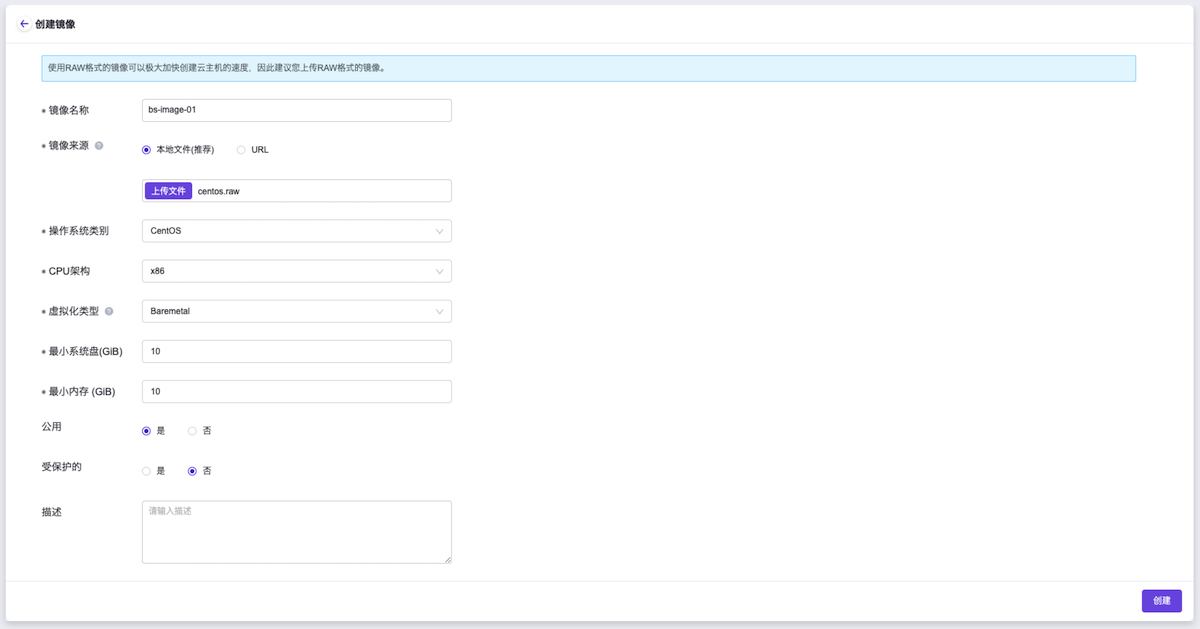
Task: Click 最小内存 (GiB) input field
Action: [297, 391]
